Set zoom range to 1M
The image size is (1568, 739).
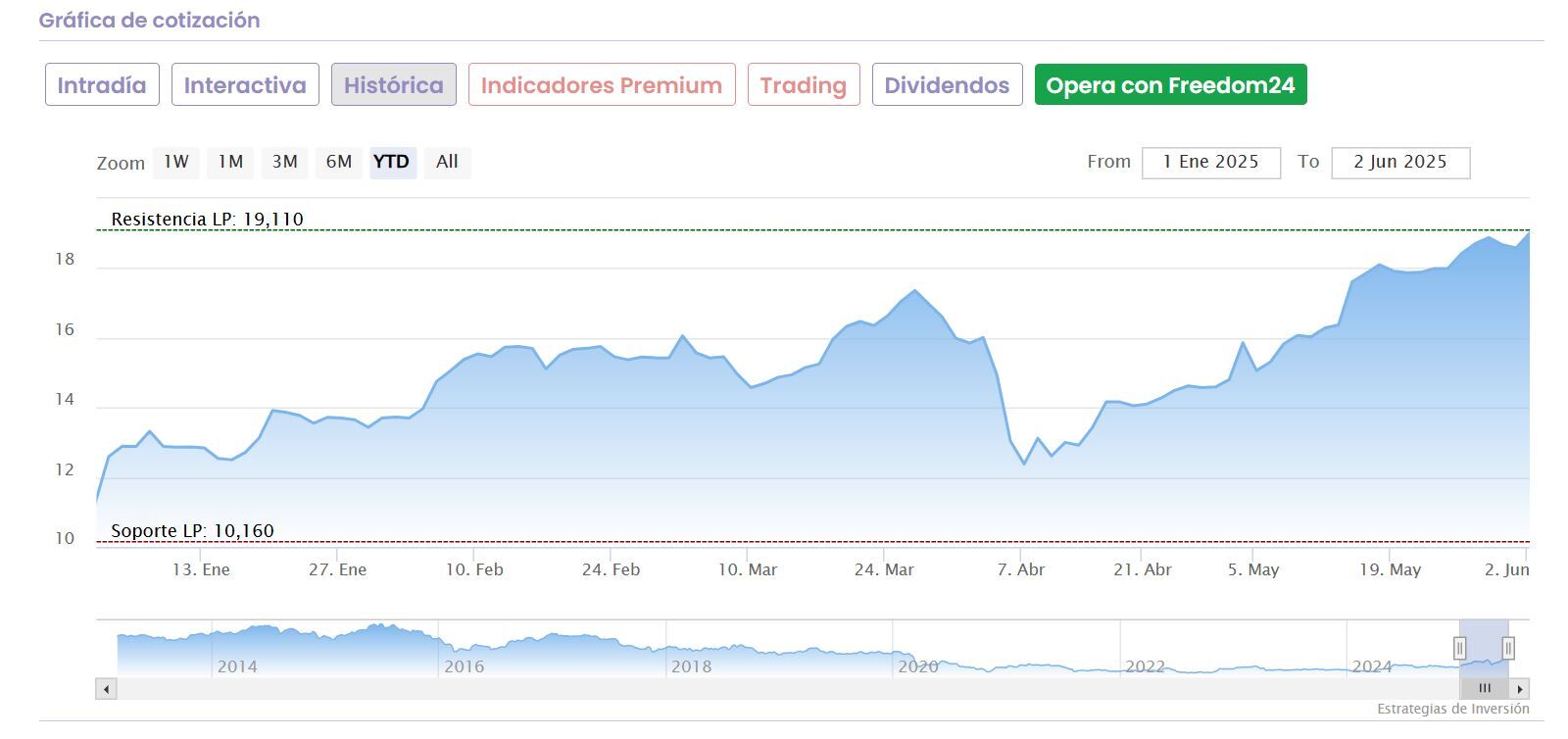pyautogui.click(x=230, y=162)
